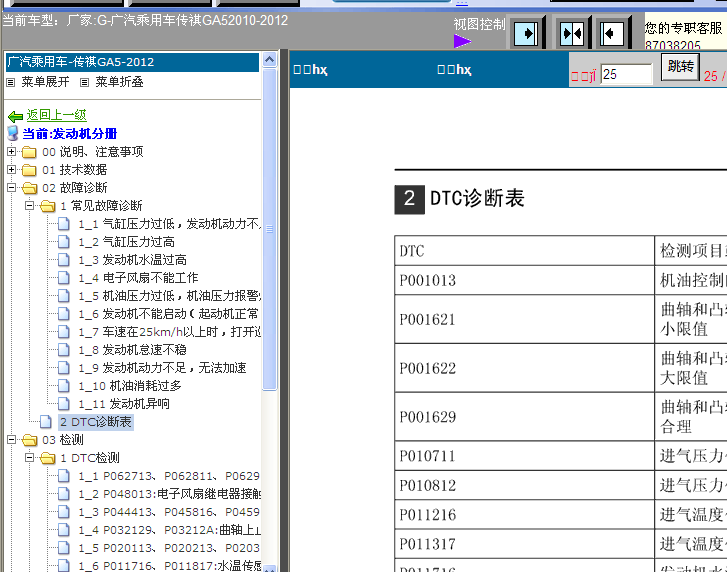Viewport: 727px width, 572px height.
Task: Click page icon of 2 DTC诊断表
Action: (x=45, y=422)
